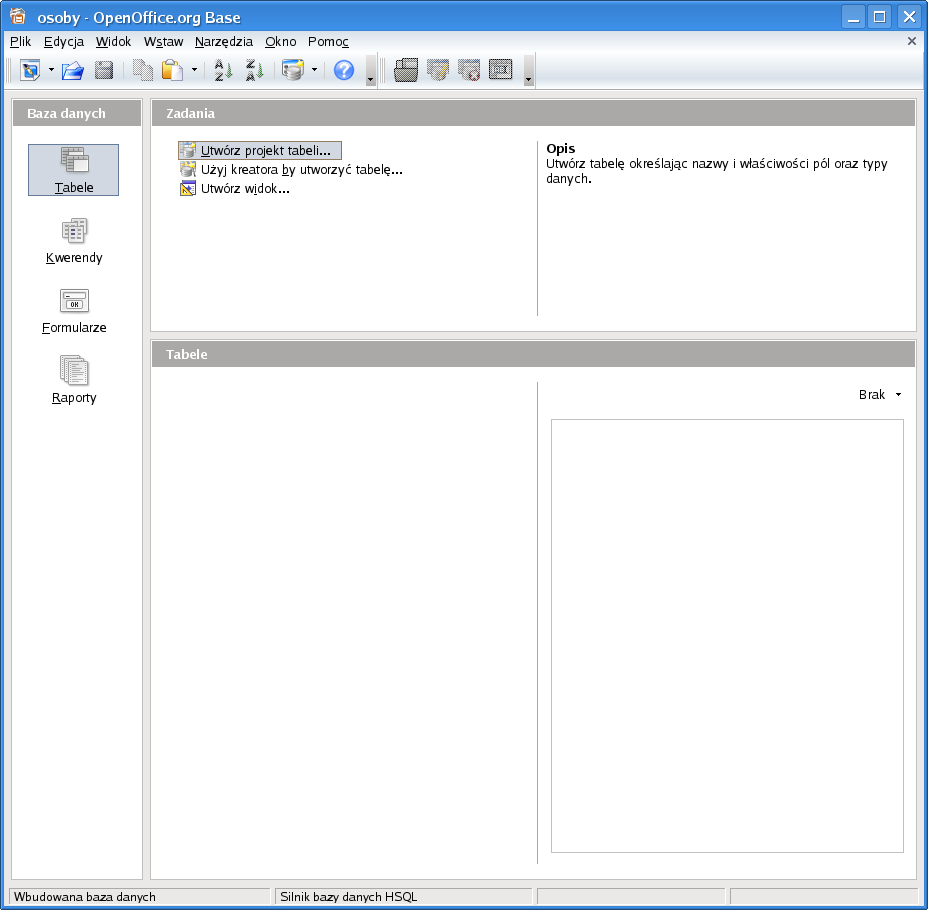Click the Rename table toolbar icon
Screen dimensions: 928x910
(501, 70)
